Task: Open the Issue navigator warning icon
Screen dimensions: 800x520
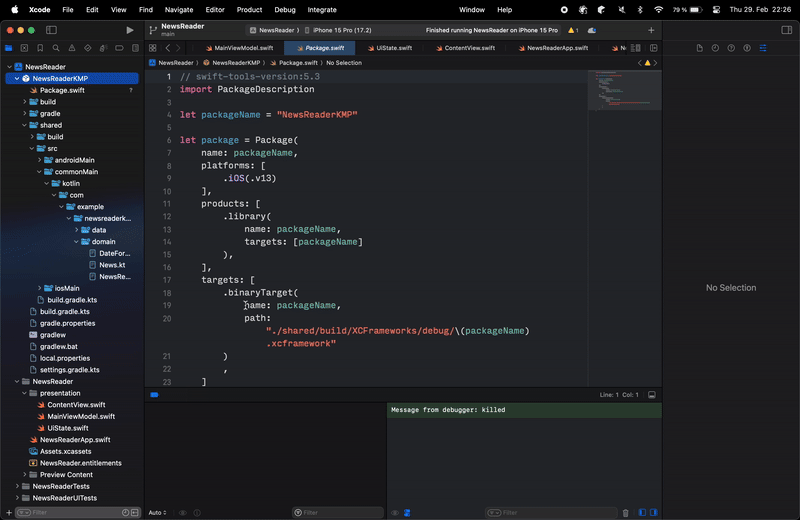Action: coord(71,48)
